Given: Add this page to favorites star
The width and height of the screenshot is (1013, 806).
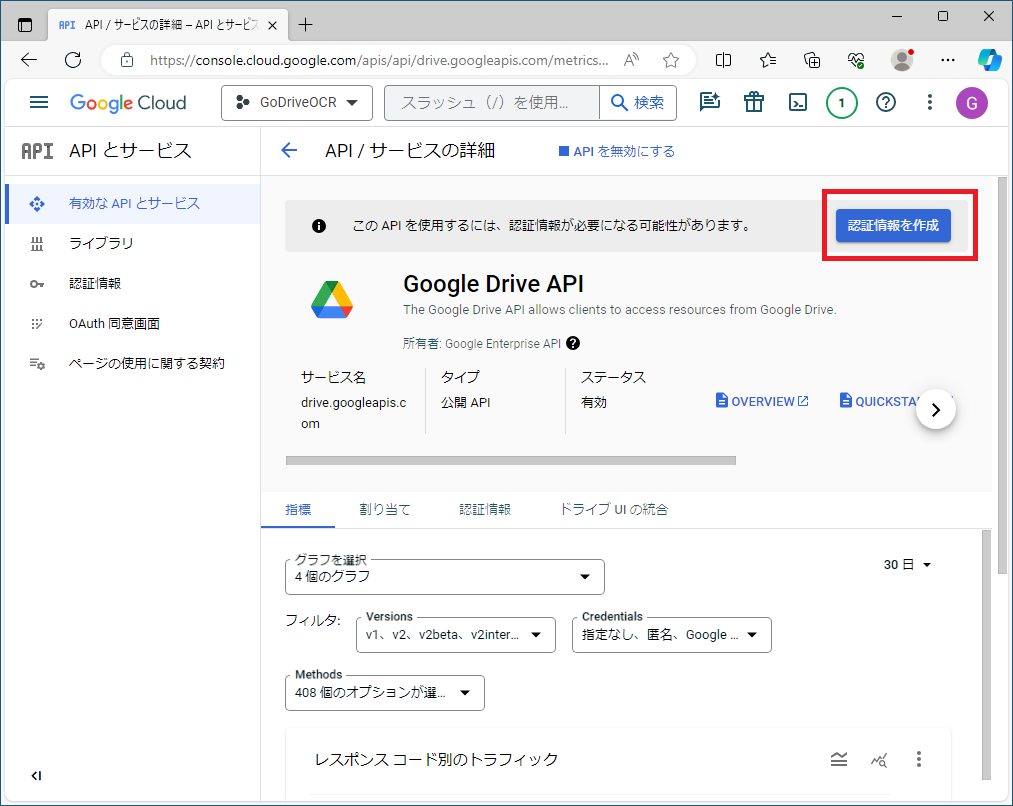Looking at the screenshot, I should 671,60.
